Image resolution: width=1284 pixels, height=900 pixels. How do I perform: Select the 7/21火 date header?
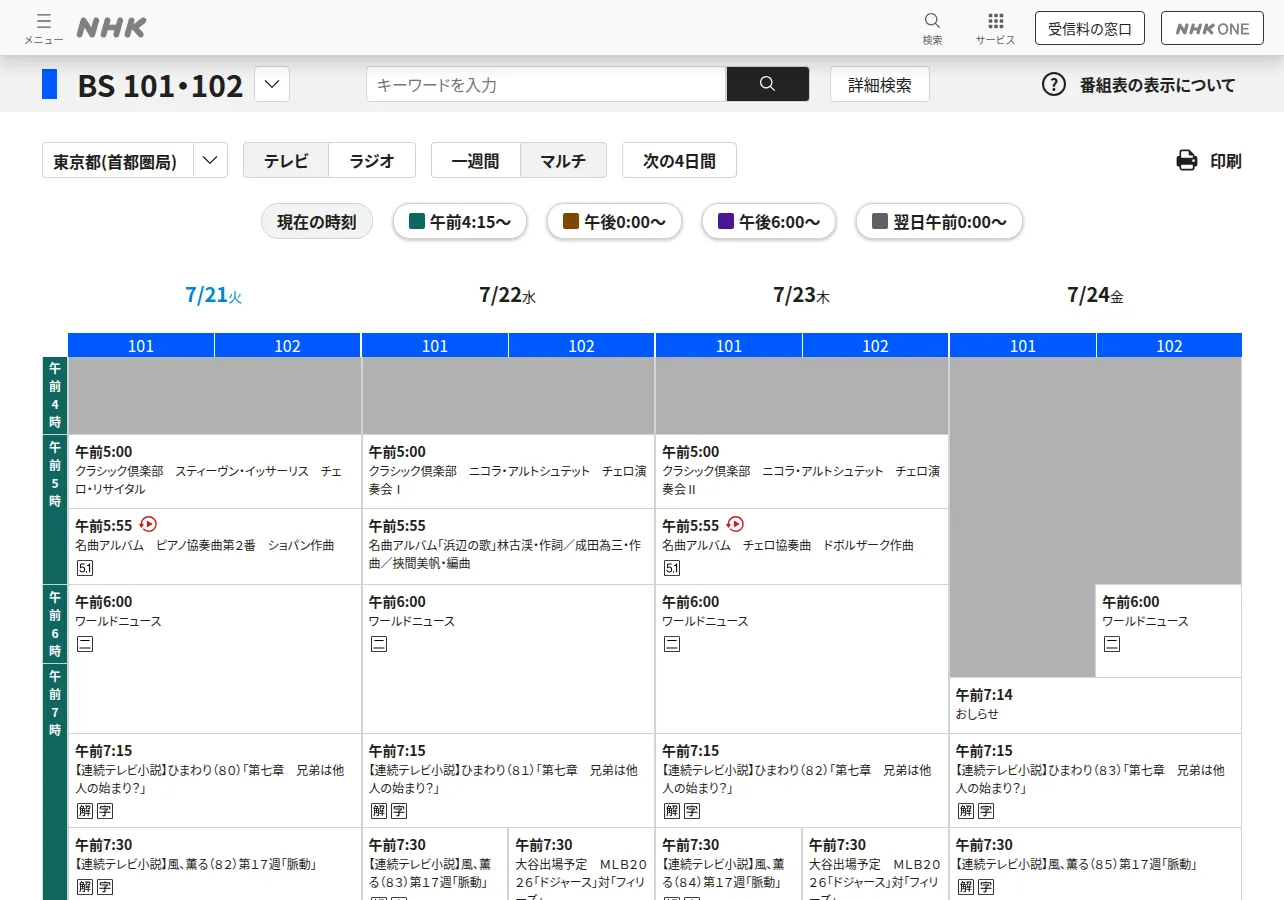(x=214, y=295)
